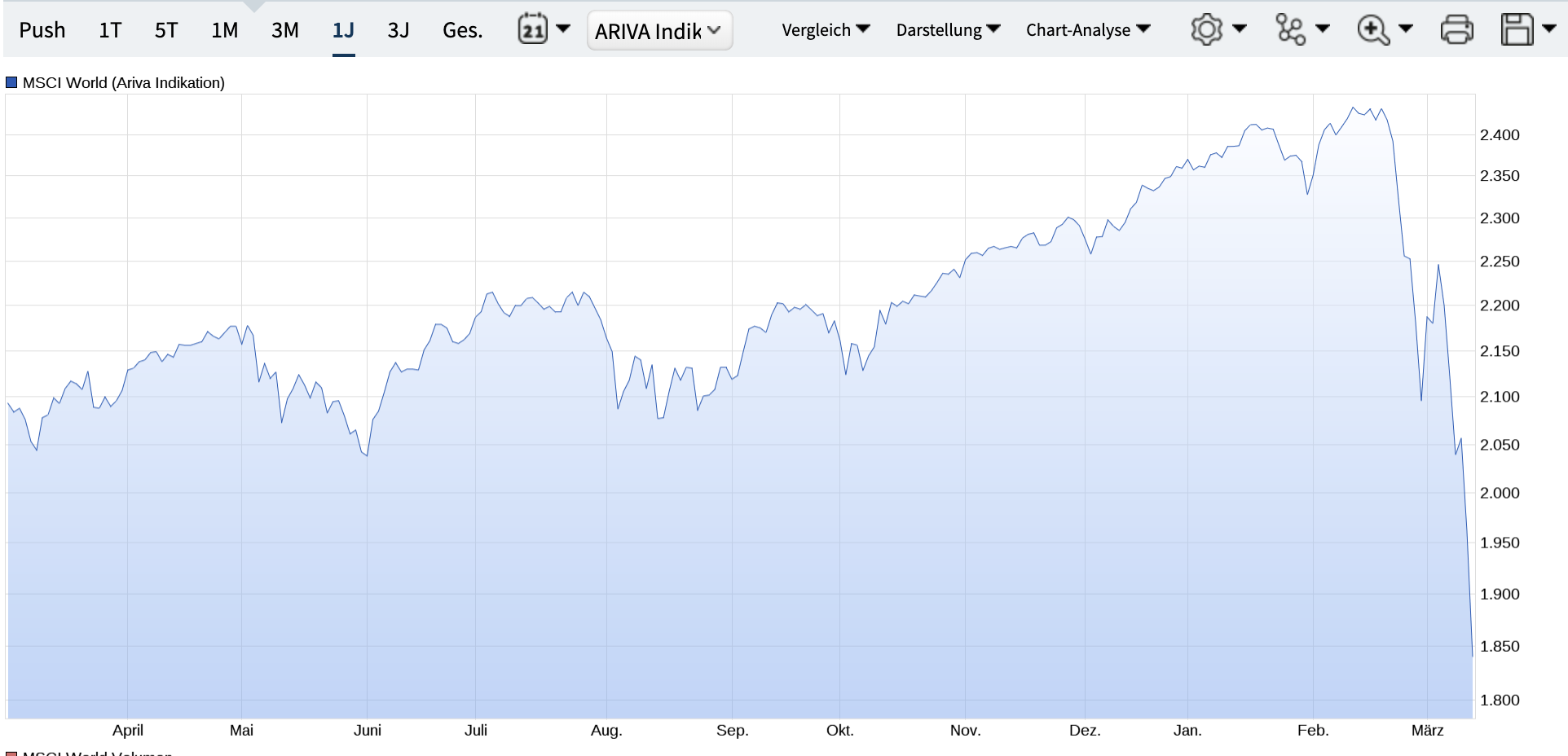Click the share nodes icon
Viewport: 1568px width, 756px height.
tap(1290, 29)
